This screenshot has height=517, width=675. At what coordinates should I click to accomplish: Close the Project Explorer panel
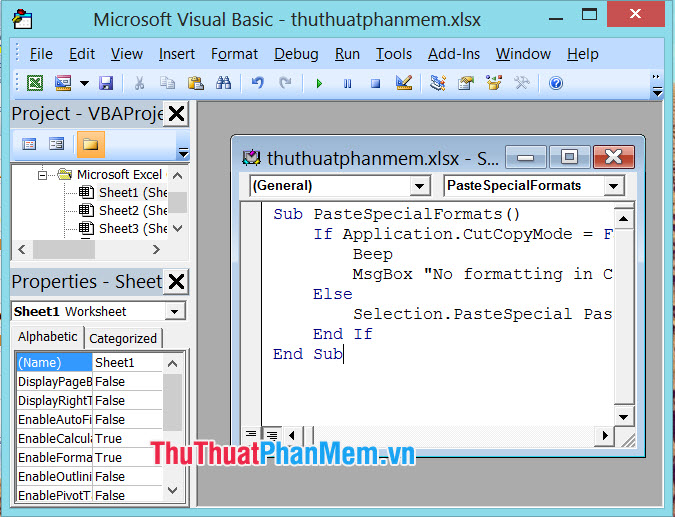[x=176, y=114]
